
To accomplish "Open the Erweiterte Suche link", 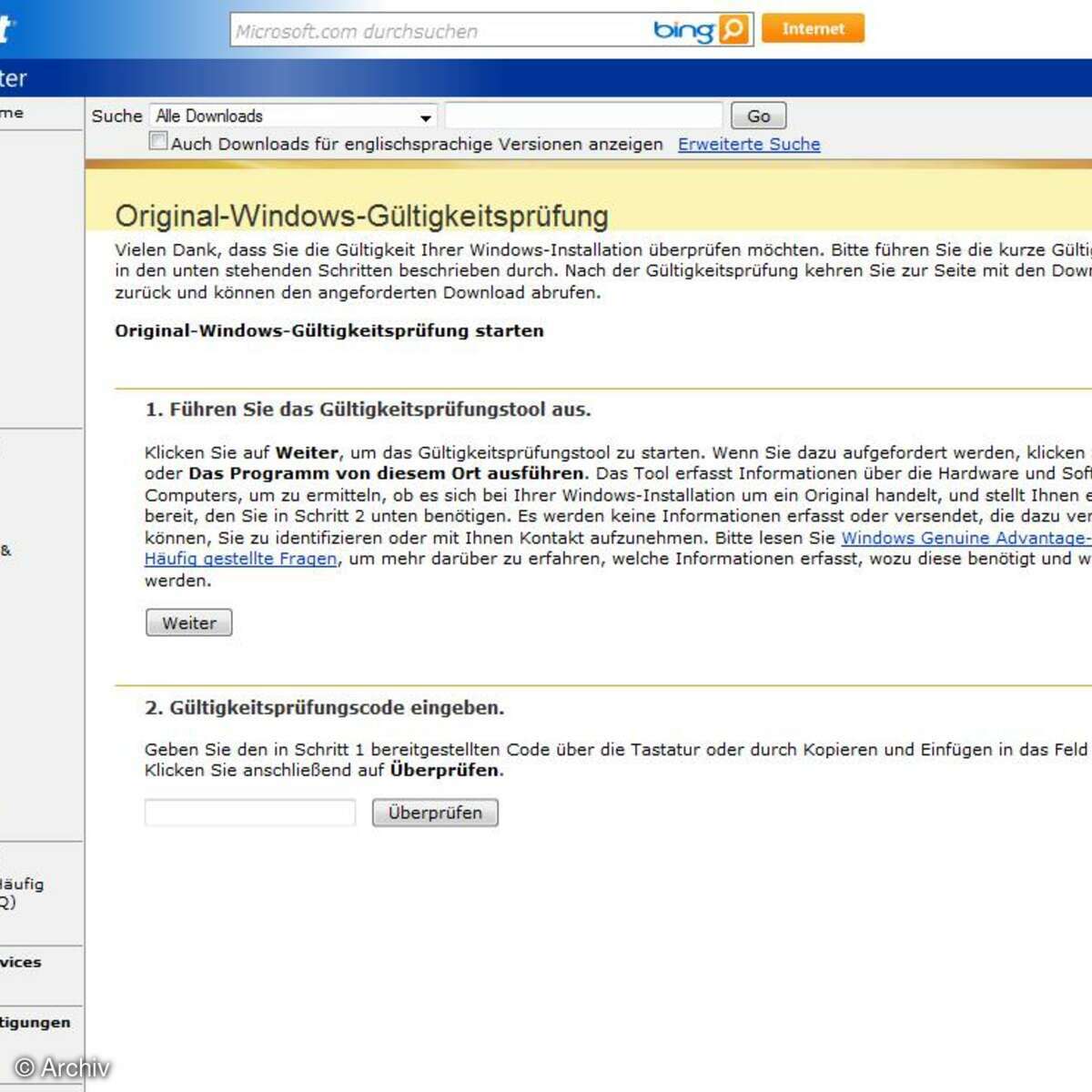I will coord(748,144).
